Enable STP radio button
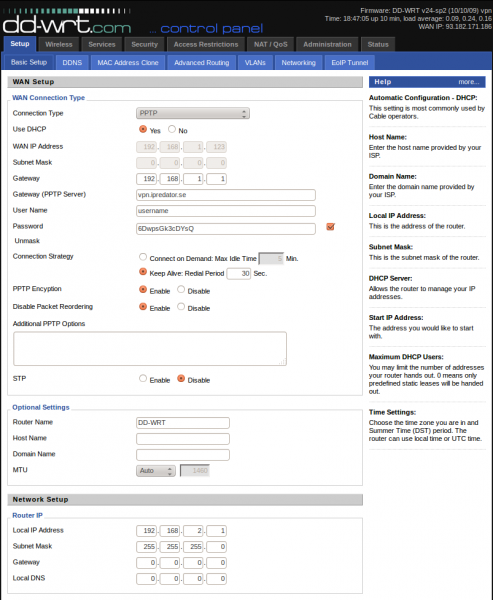Image resolution: width=493 pixels, height=600 pixels. coord(143,378)
